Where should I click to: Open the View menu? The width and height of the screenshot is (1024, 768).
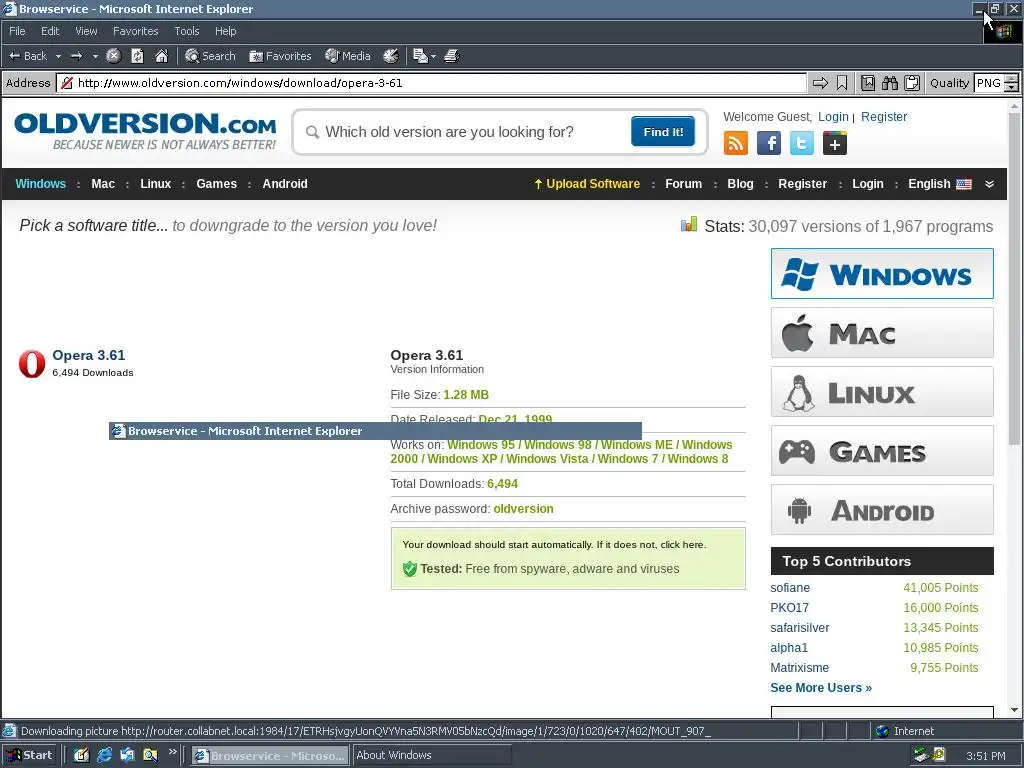tap(86, 31)
